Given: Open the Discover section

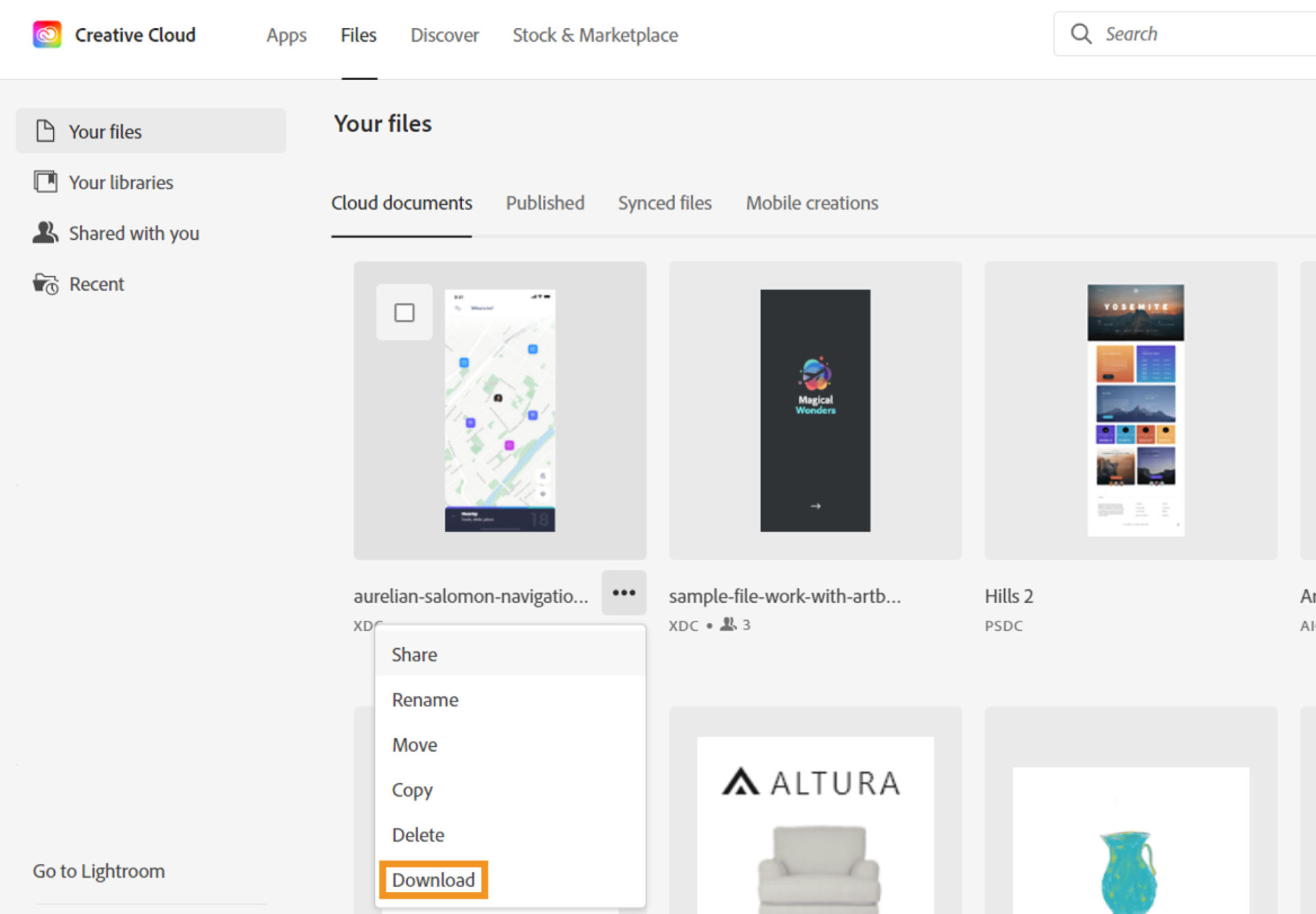Looking at the screenshot, I should (x=444, y=35).
